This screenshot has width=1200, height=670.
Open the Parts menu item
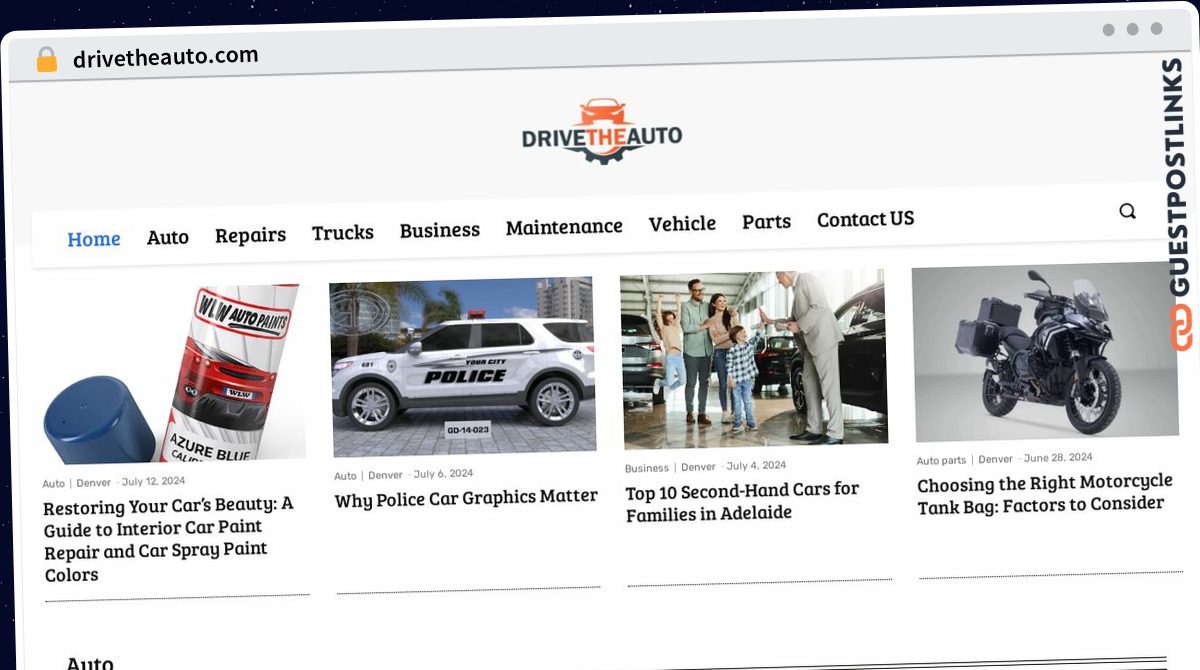coord(766,222)
